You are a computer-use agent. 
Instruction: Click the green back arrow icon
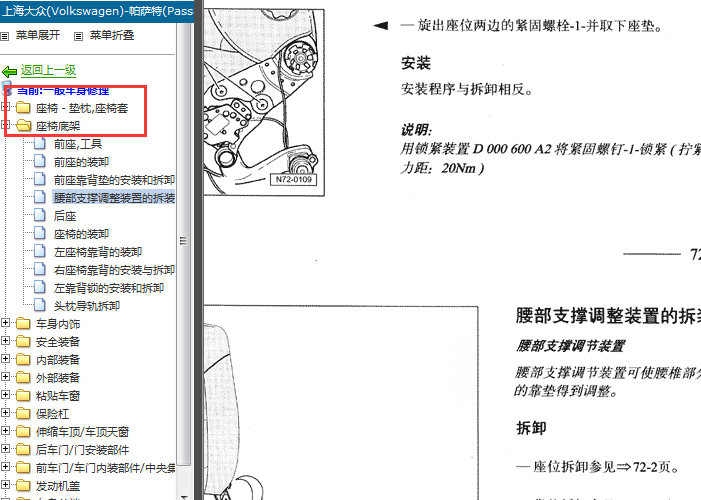tap(9, 71)
